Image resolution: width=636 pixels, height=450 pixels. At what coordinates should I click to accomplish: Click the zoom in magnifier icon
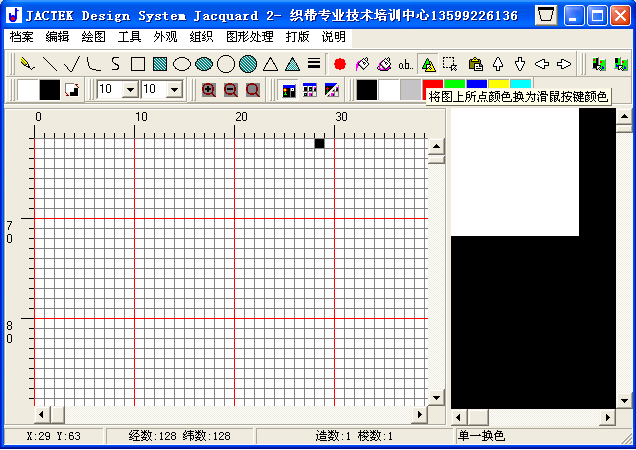point(208,89)
